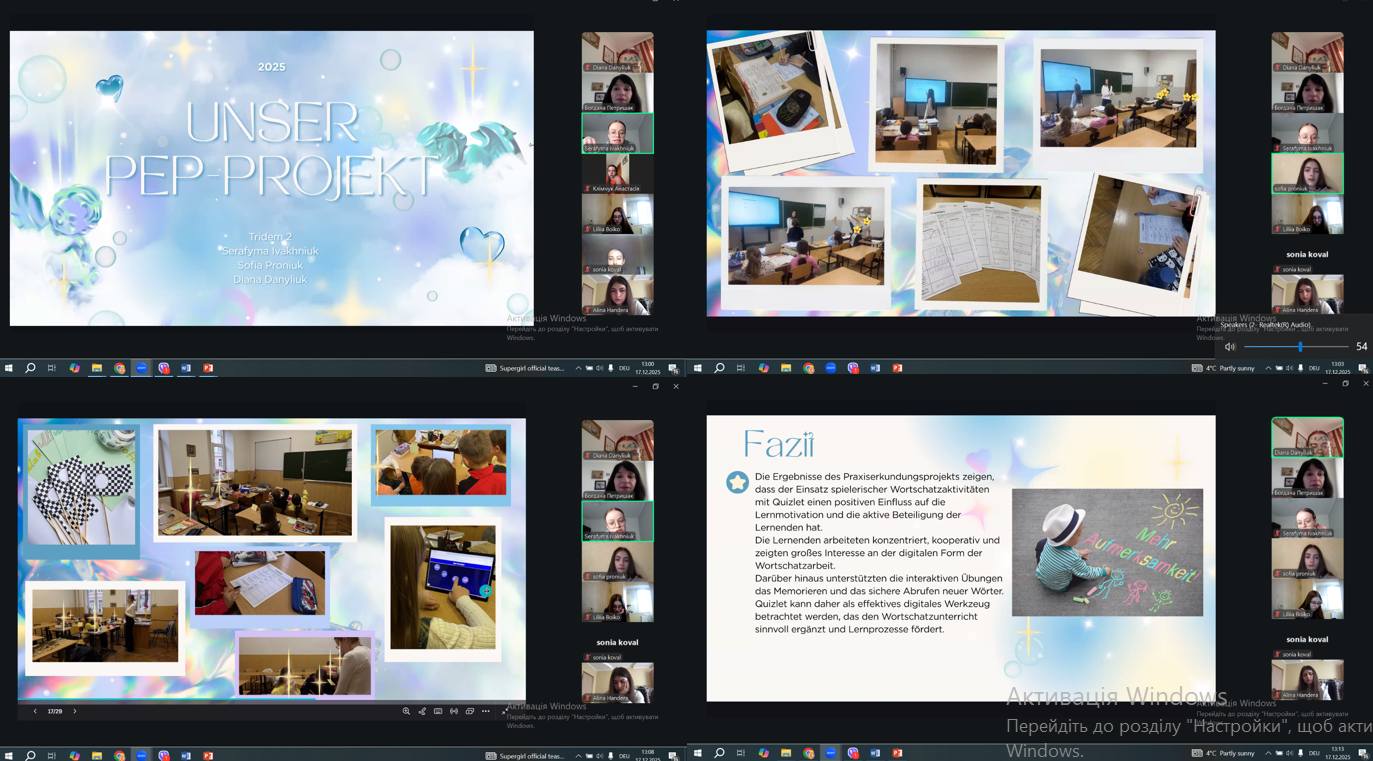Open Chrome from taskbar beneath the Fazit slide
This screenshot has height=761, width=1373.
pos(808,753)
